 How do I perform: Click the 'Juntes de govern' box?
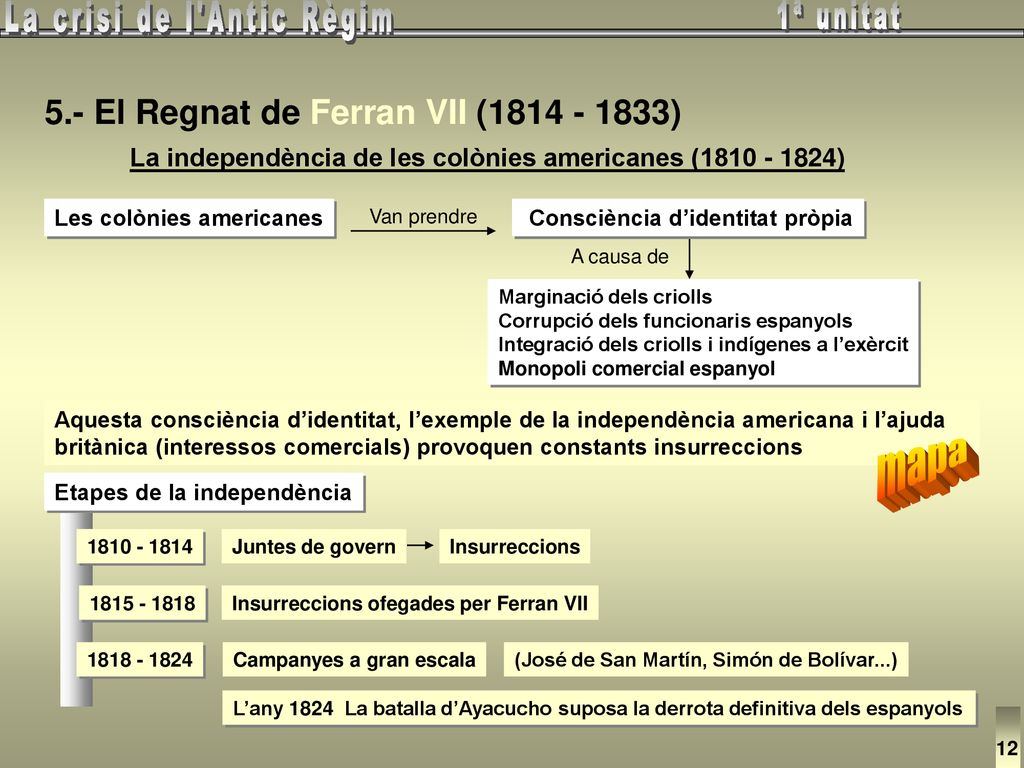(x=313, y=547)
